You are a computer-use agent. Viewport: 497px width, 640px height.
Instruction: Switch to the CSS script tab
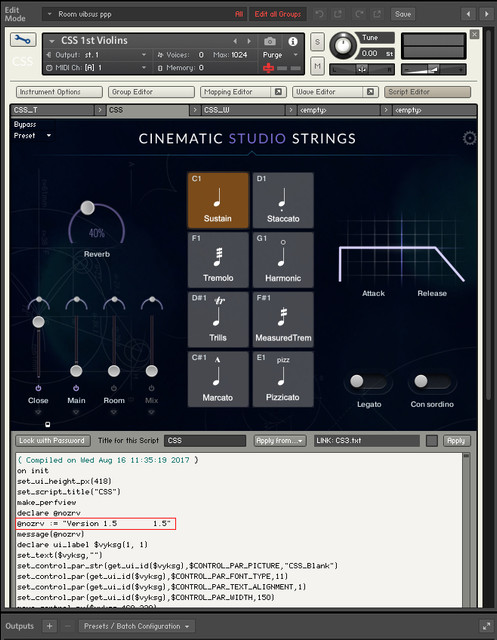[148, 110]
